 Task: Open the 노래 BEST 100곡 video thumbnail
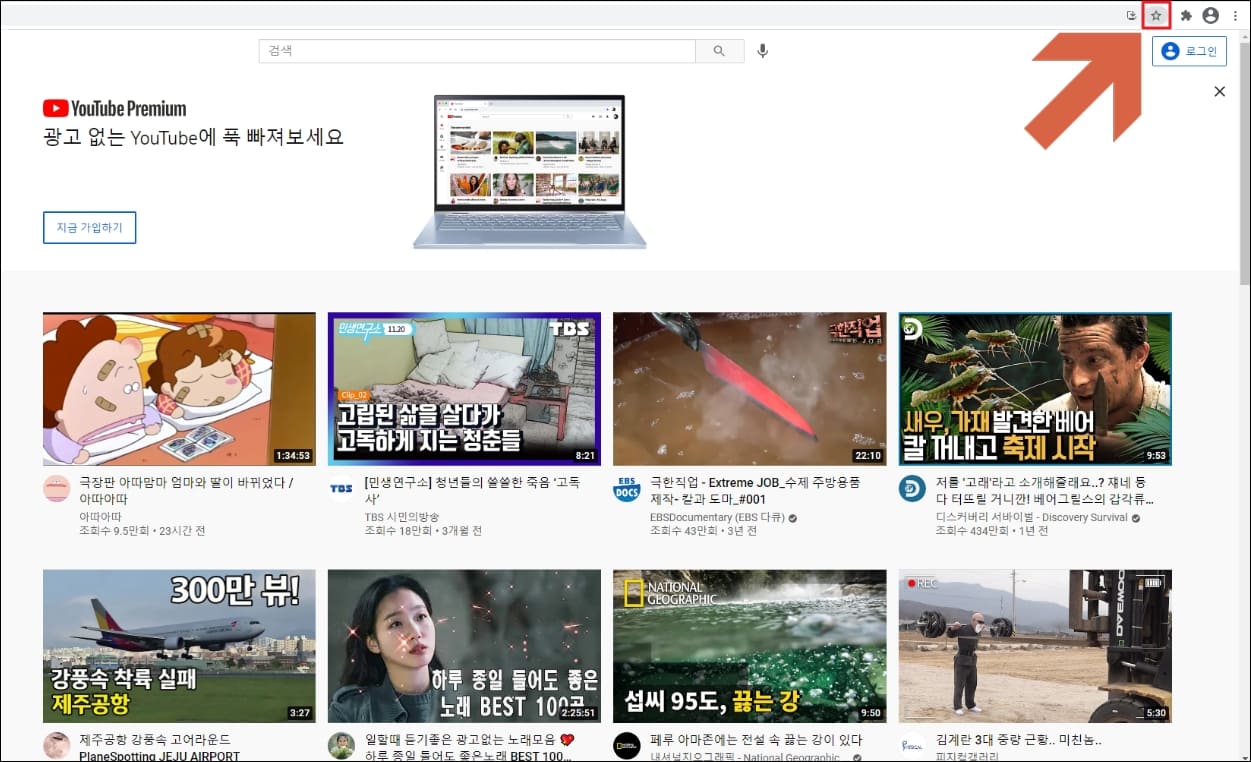(x=464, y=646)
